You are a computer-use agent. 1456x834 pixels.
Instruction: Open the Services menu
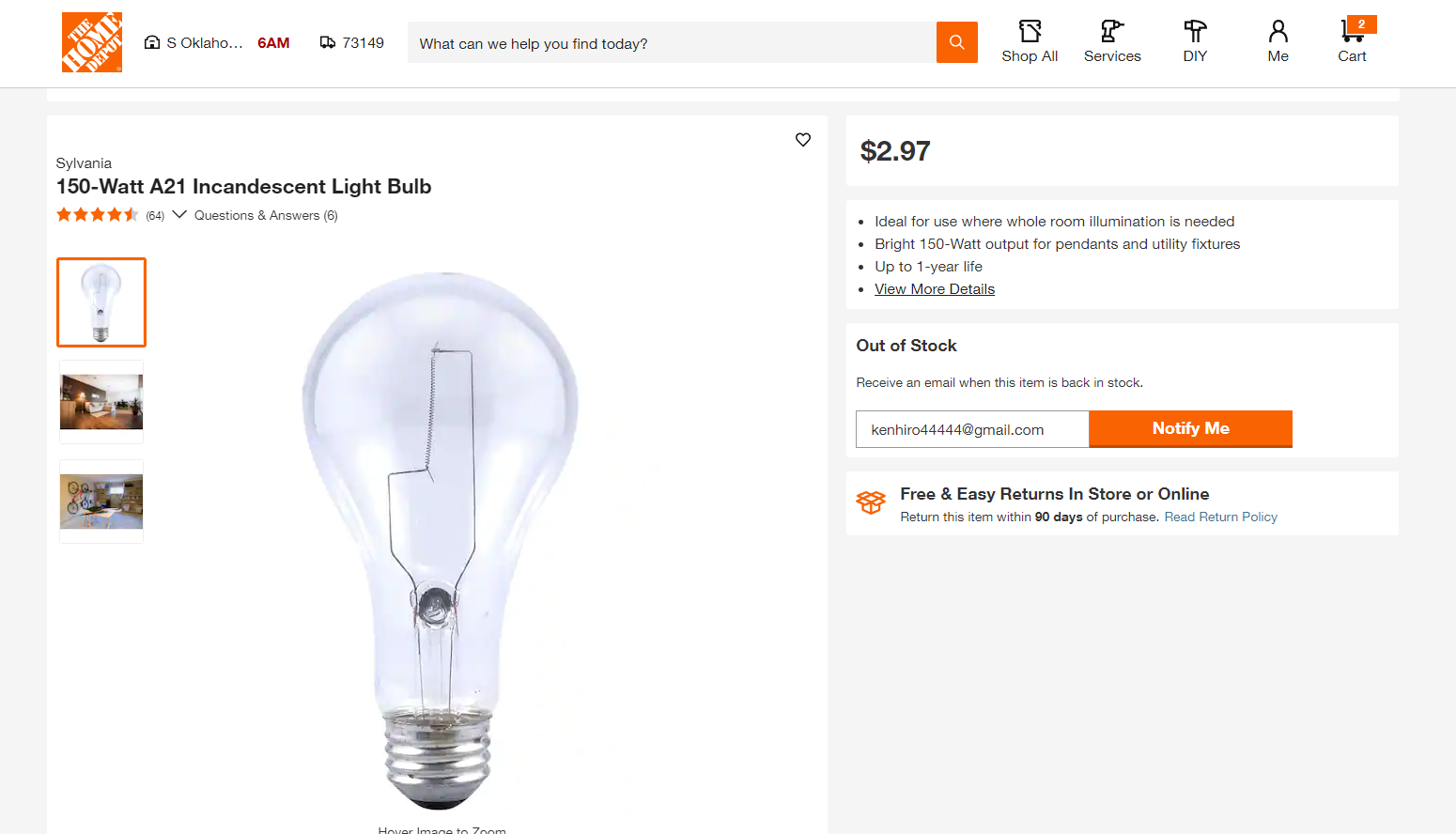click(1112, 42)
